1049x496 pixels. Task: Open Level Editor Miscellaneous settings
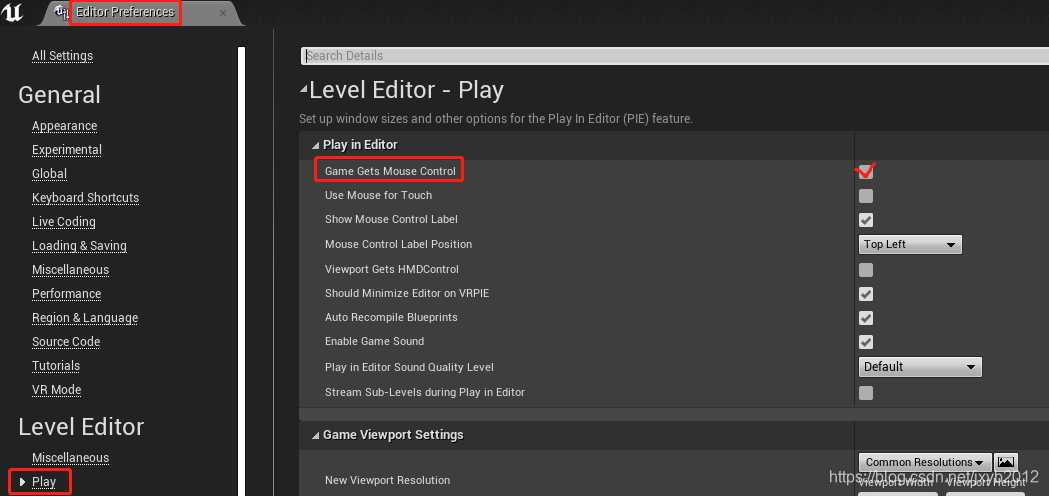coord(70,458)
